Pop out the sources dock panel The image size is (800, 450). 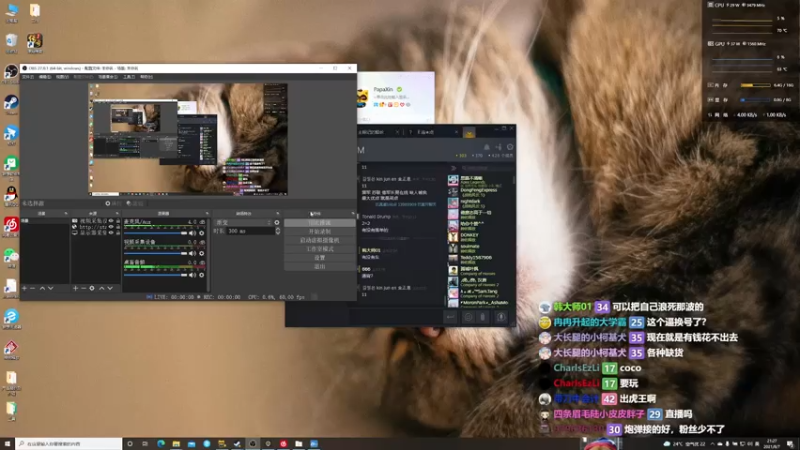(117, 213)
